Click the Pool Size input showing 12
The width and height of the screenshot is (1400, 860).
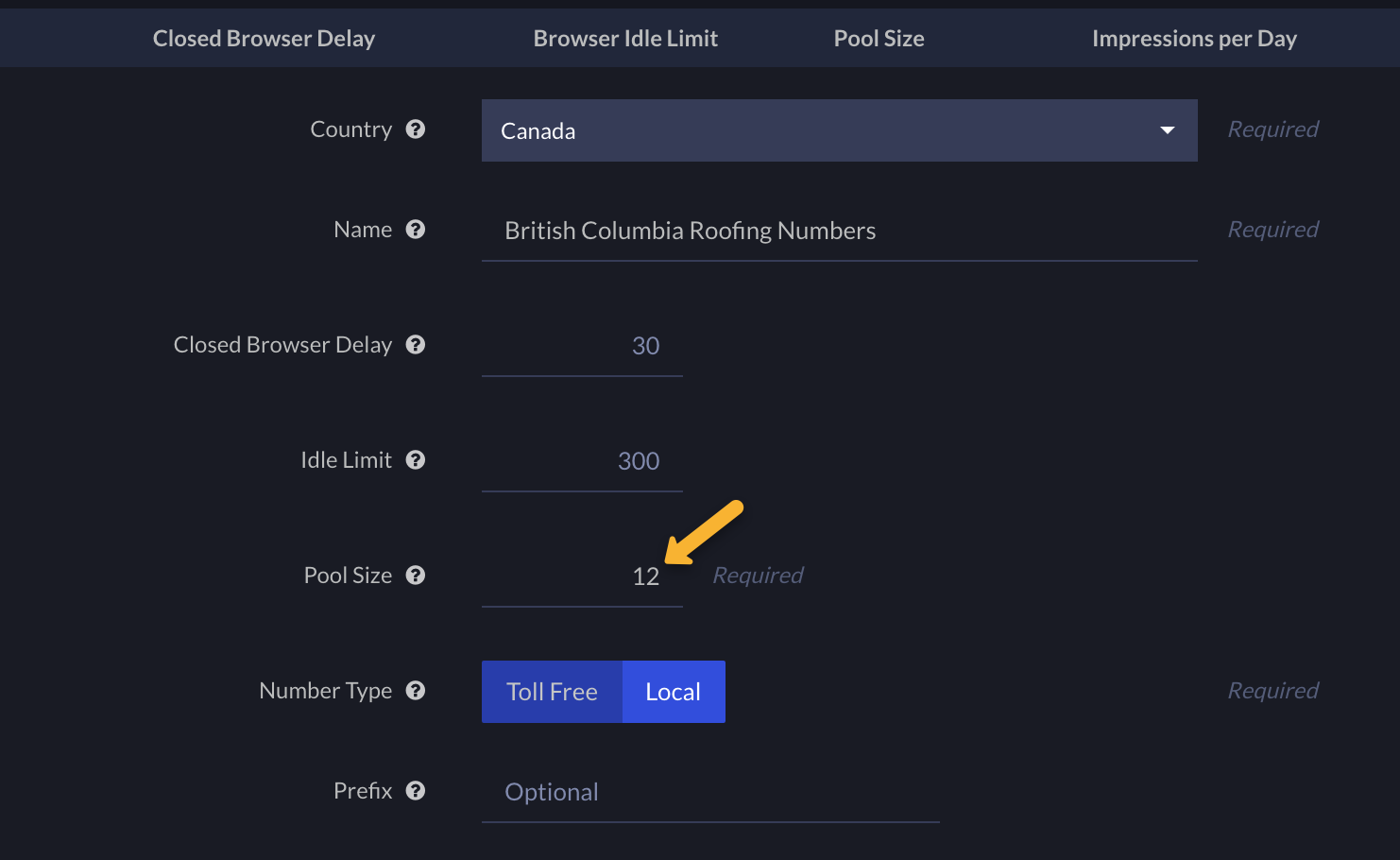582,577
